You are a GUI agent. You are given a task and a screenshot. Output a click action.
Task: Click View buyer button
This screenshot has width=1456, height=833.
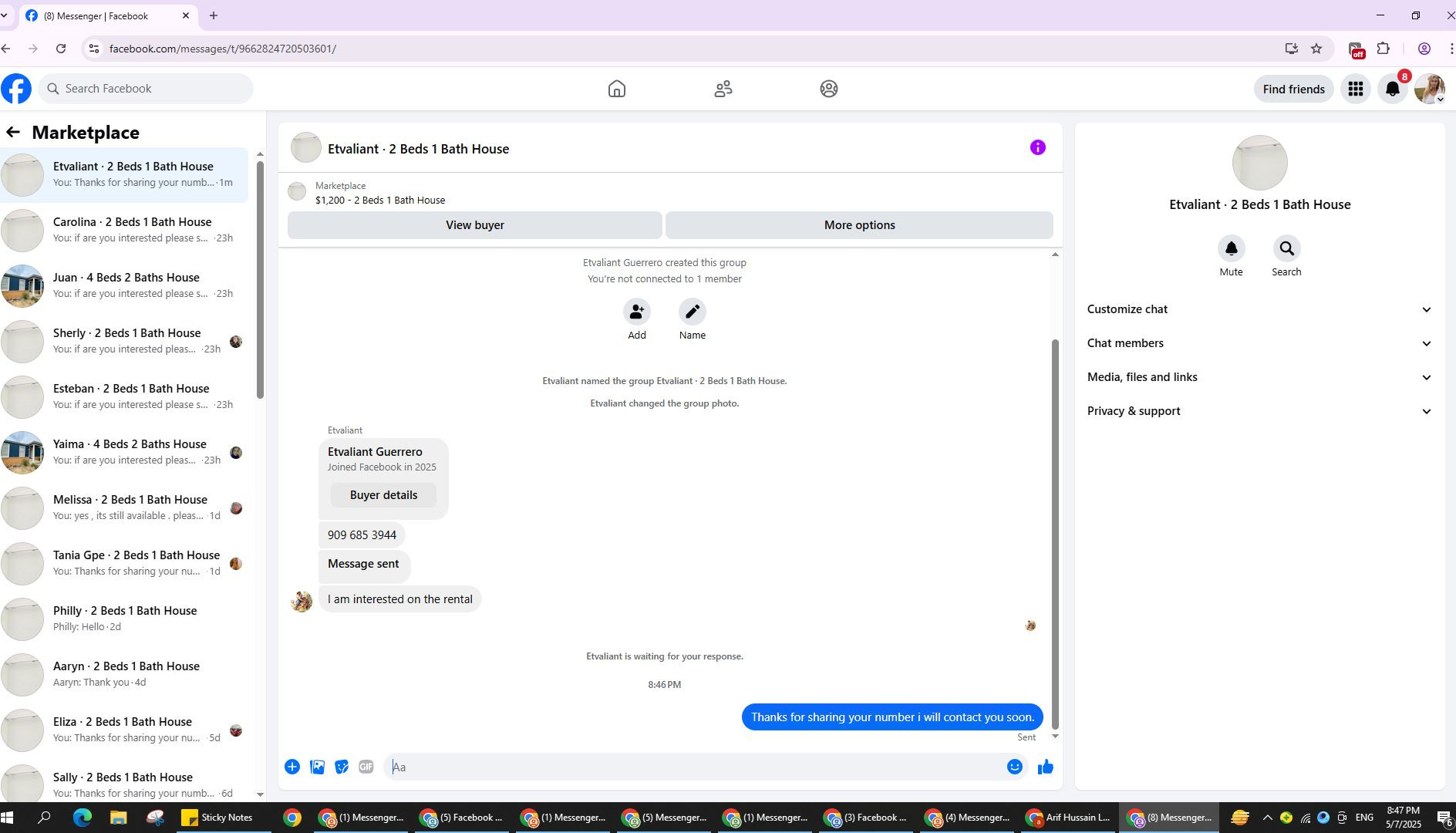(475, 225)
